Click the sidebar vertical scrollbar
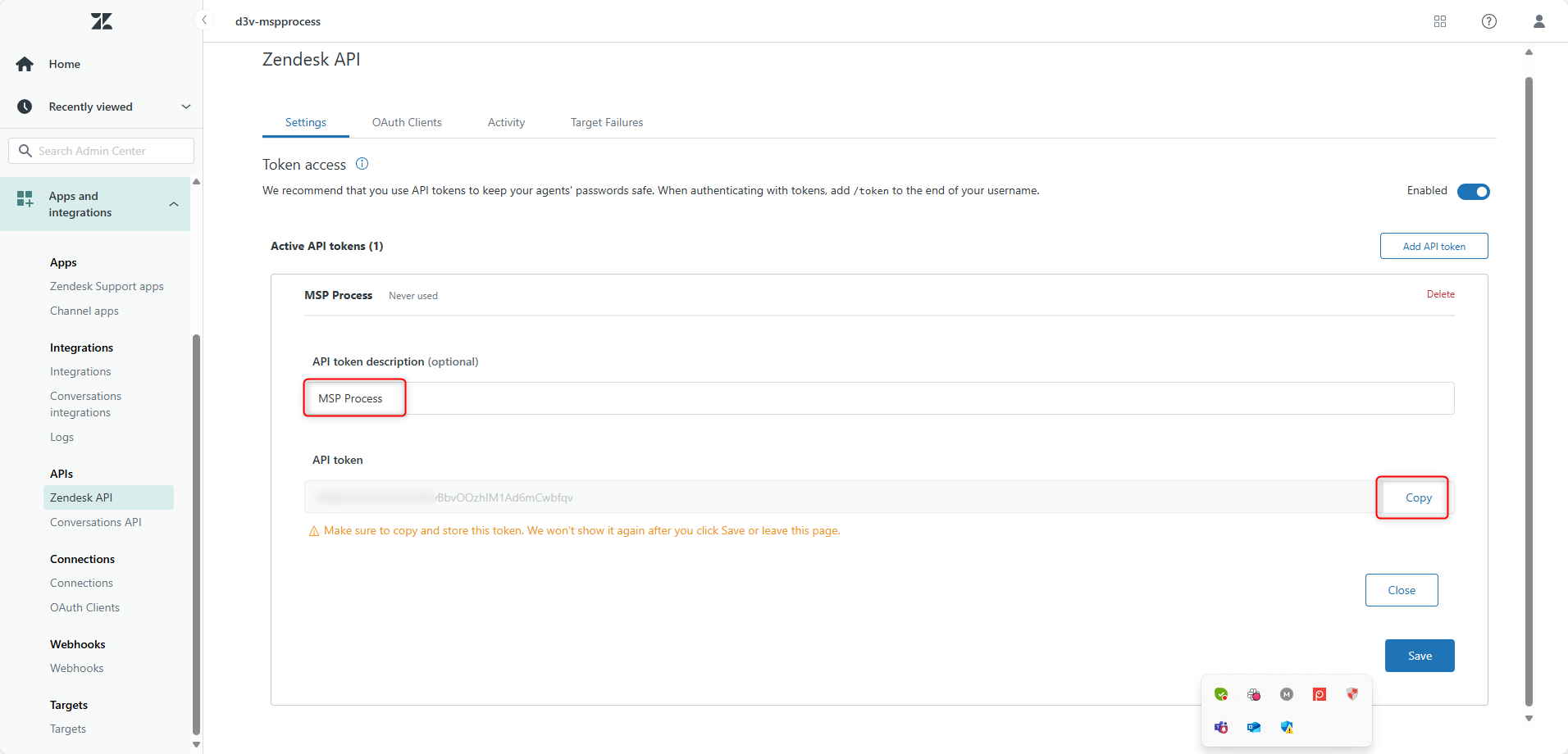Image resolution: width=1568 pixels, height=754 pixels. click(196, 534)
